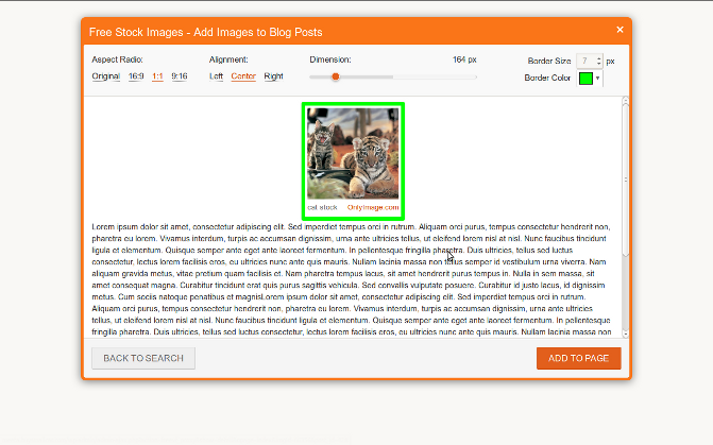The width and height of the screenshot is (713, 445).
Task: Choose the 16:9 aspect ratio
Action: (x=135, y=76)
